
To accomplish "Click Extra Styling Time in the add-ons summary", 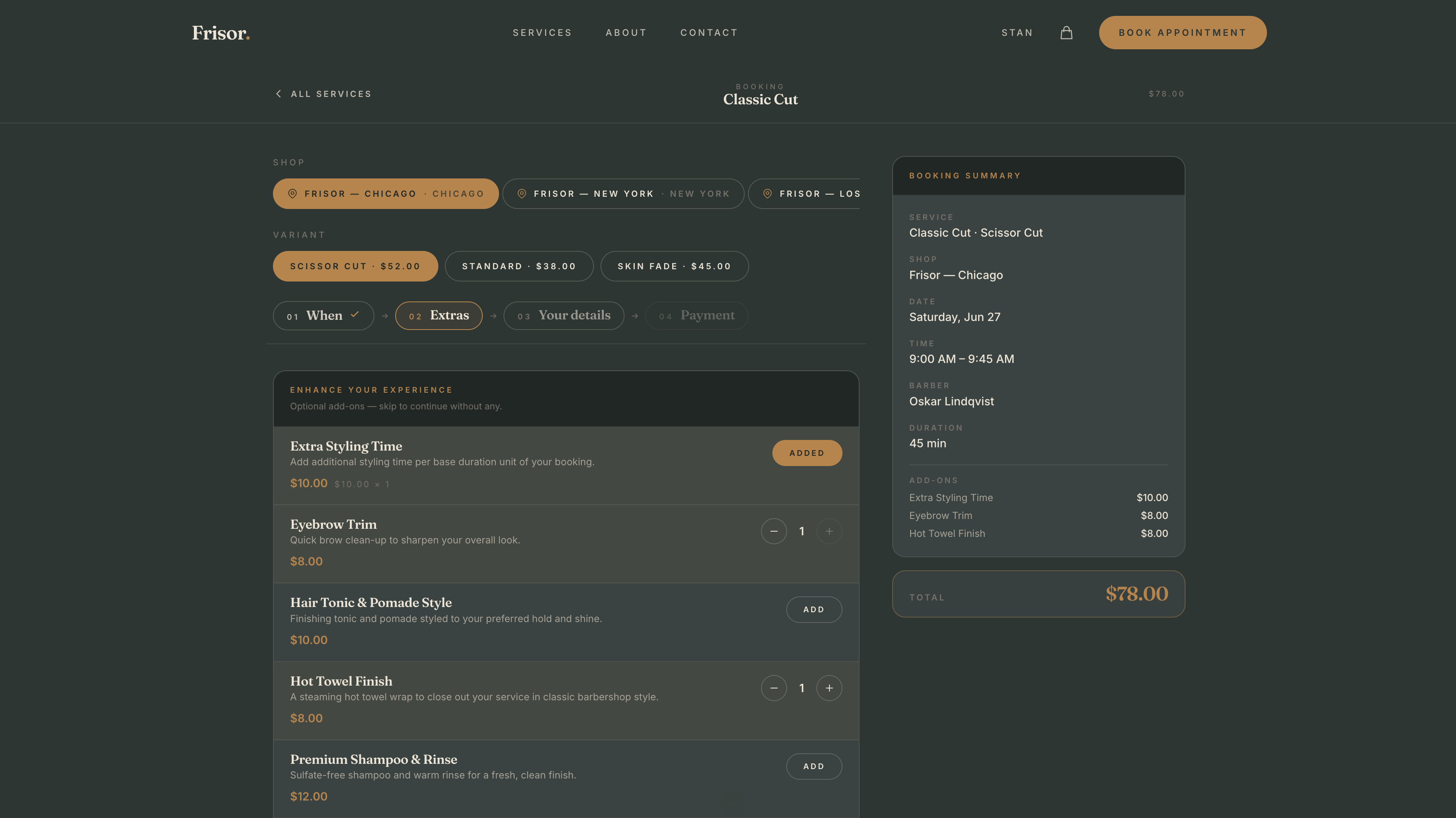I will coord(951,497).
